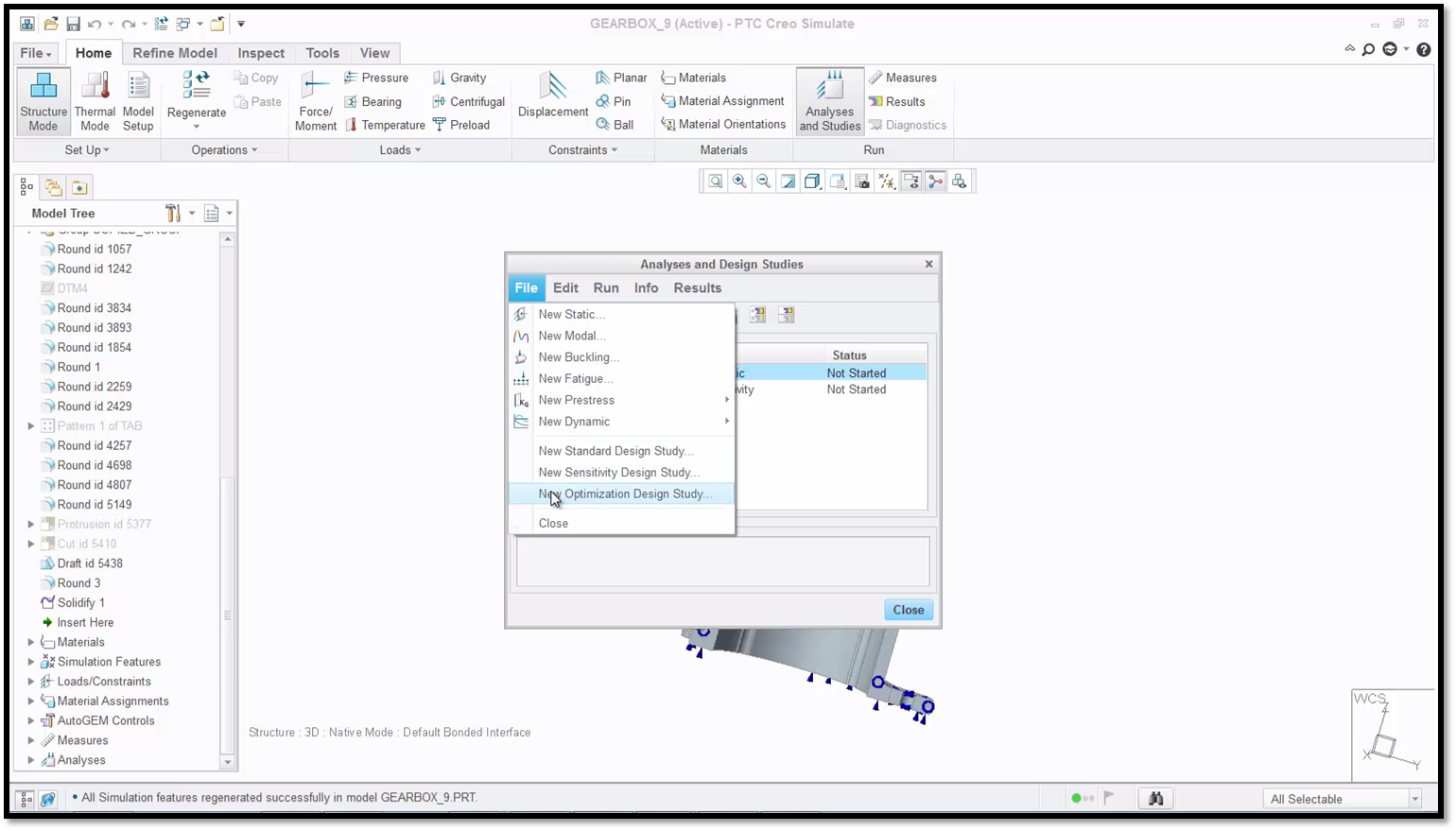Open Model Setup
Viewport: 1456px width, 831px height.
(x=138, y=101)
